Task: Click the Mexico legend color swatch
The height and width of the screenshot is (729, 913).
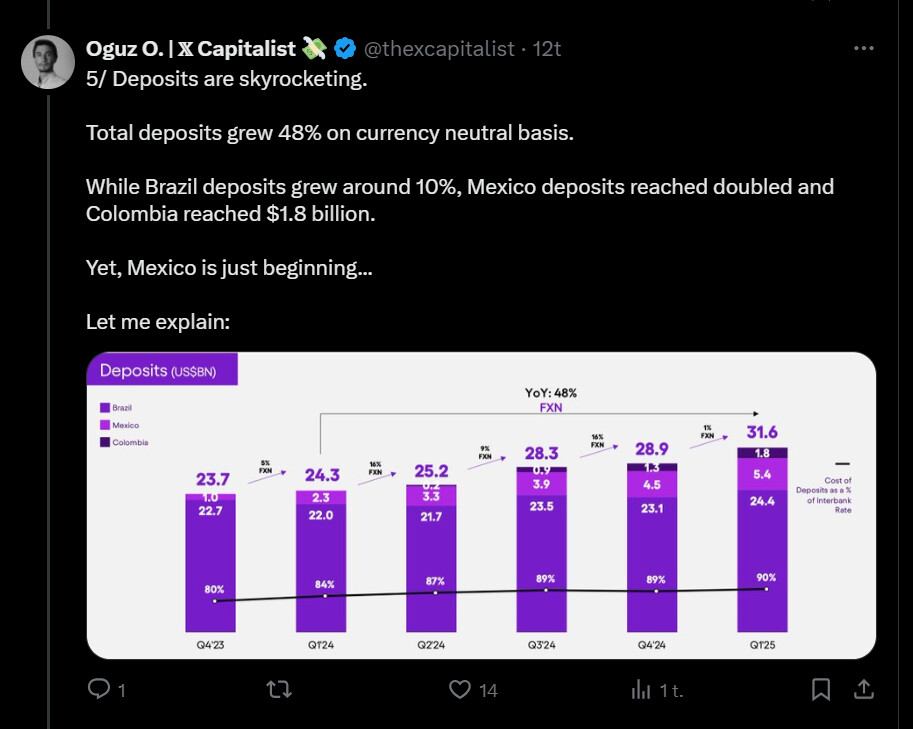Action: pyautogui.click(x=104, y=425)
